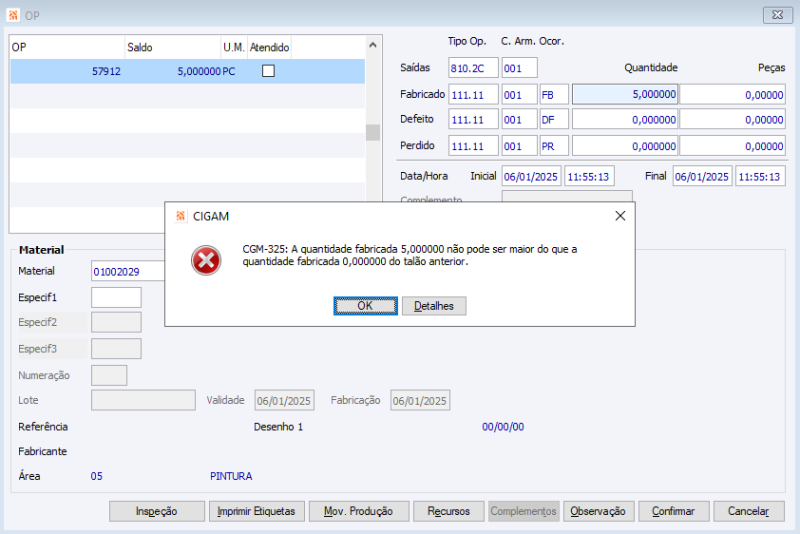
Task: Click the Inspeção button
Action: [157, 511]
